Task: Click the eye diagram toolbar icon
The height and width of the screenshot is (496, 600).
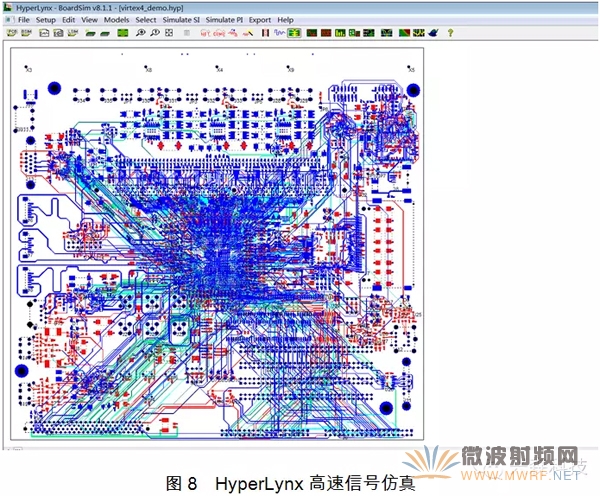Action: tap(386, 33)
